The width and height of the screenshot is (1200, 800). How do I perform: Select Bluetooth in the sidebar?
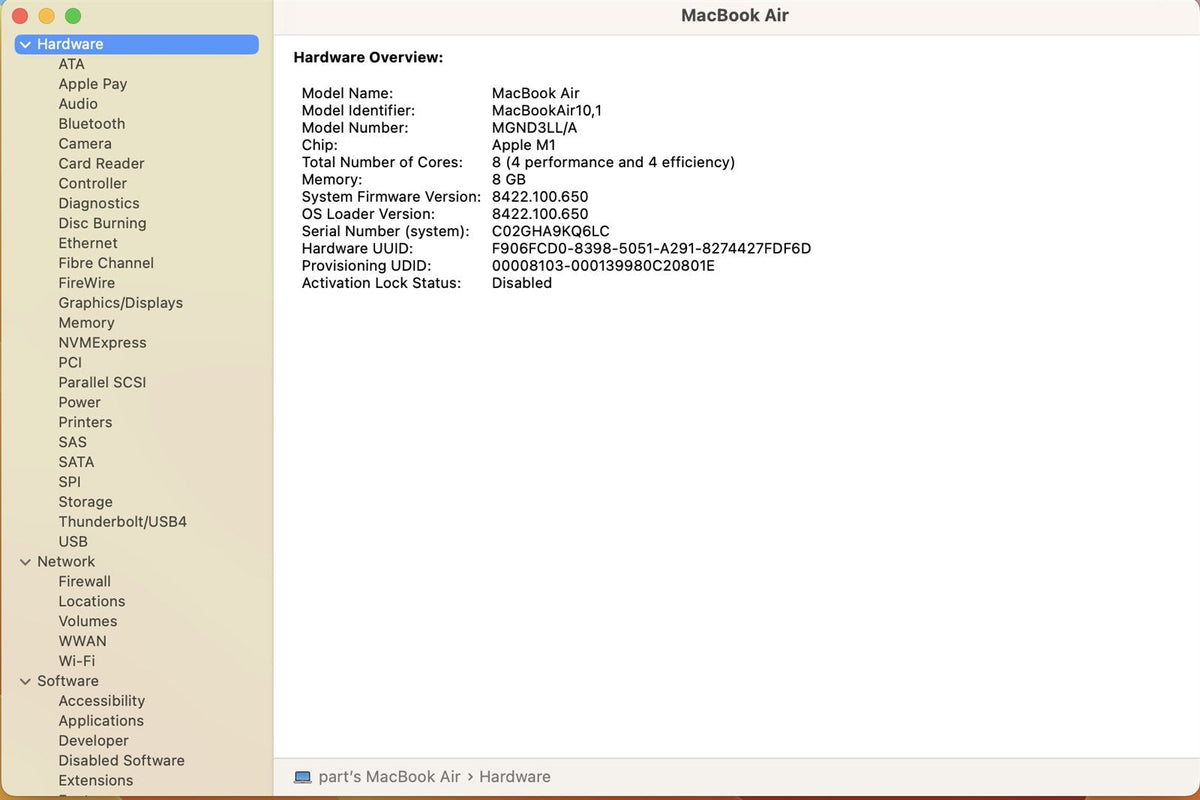coord(92,124)
